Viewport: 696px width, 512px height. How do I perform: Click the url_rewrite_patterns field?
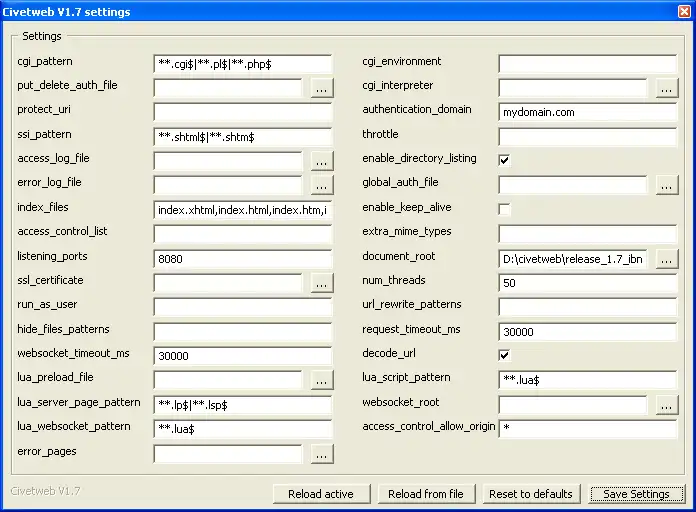588,307
